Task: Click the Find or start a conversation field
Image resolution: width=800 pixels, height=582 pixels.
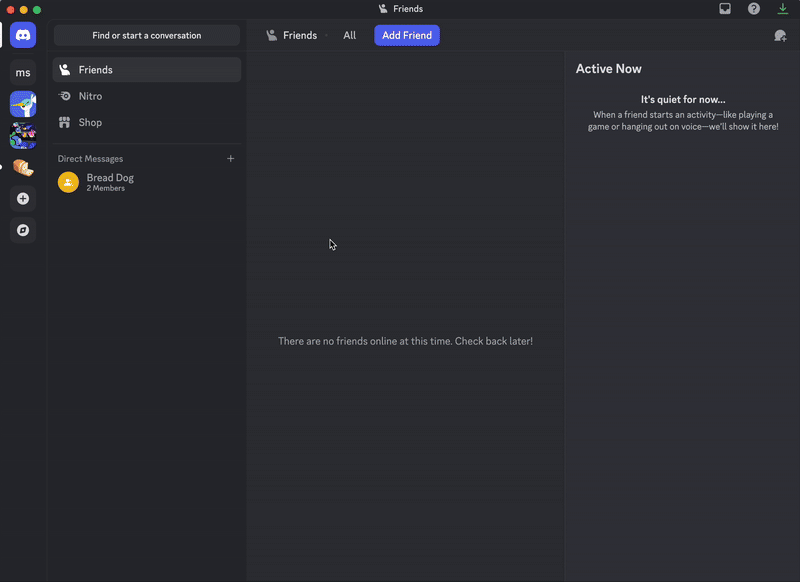Action: (x=146, y=34)
